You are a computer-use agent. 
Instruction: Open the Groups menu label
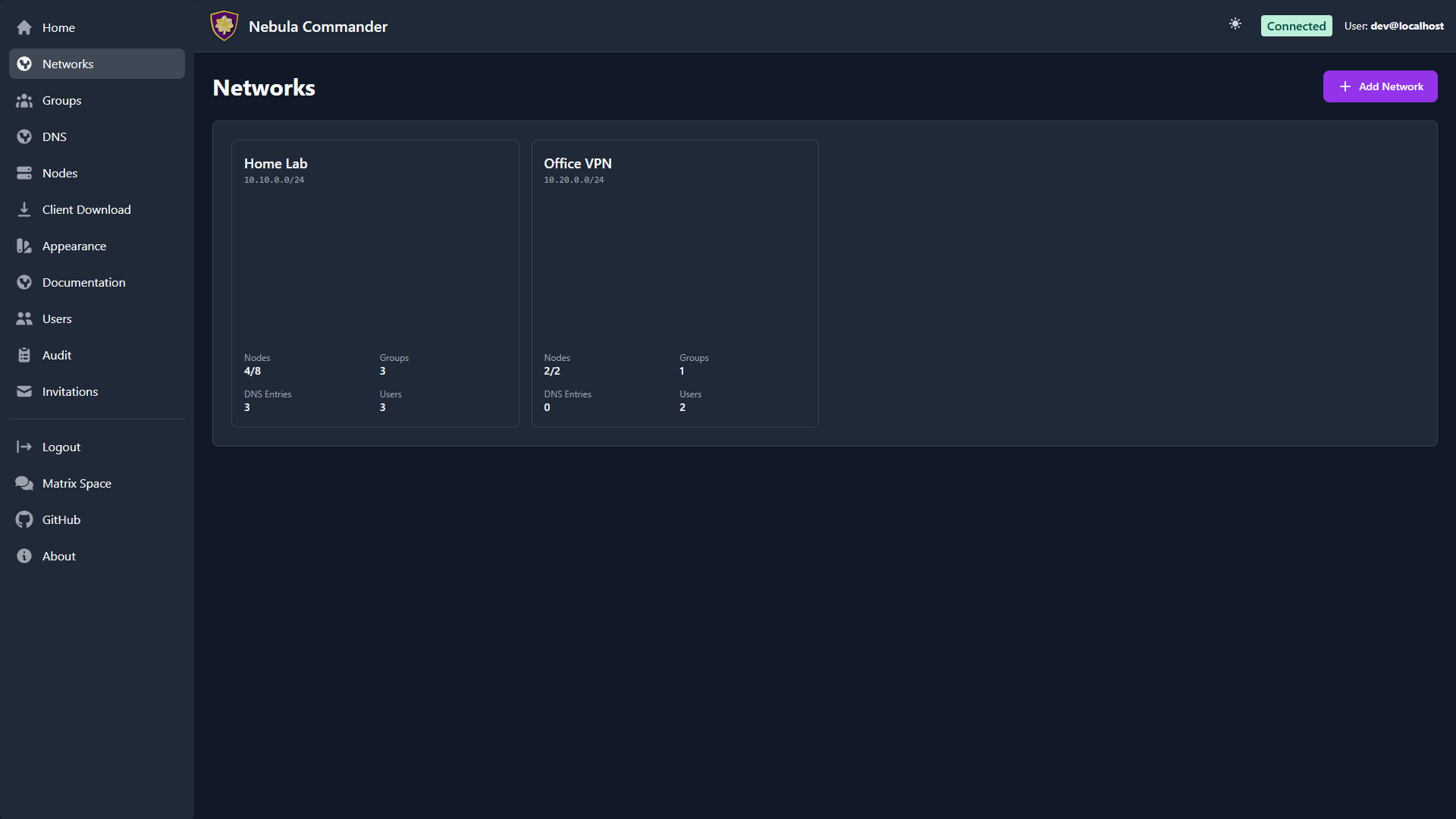click(61, 100)
